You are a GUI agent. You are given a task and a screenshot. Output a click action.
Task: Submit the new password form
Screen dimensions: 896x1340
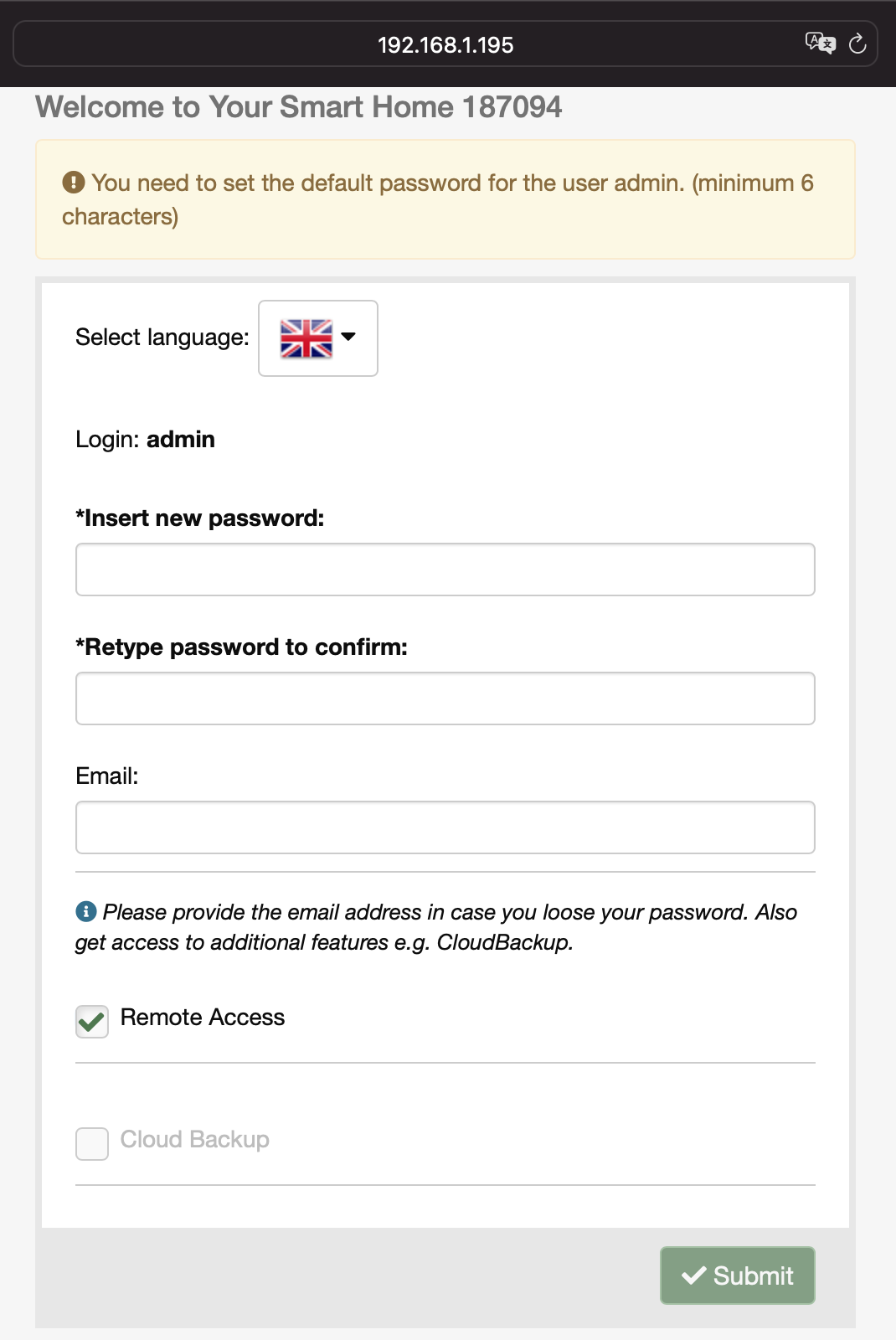coord(737,1275)
